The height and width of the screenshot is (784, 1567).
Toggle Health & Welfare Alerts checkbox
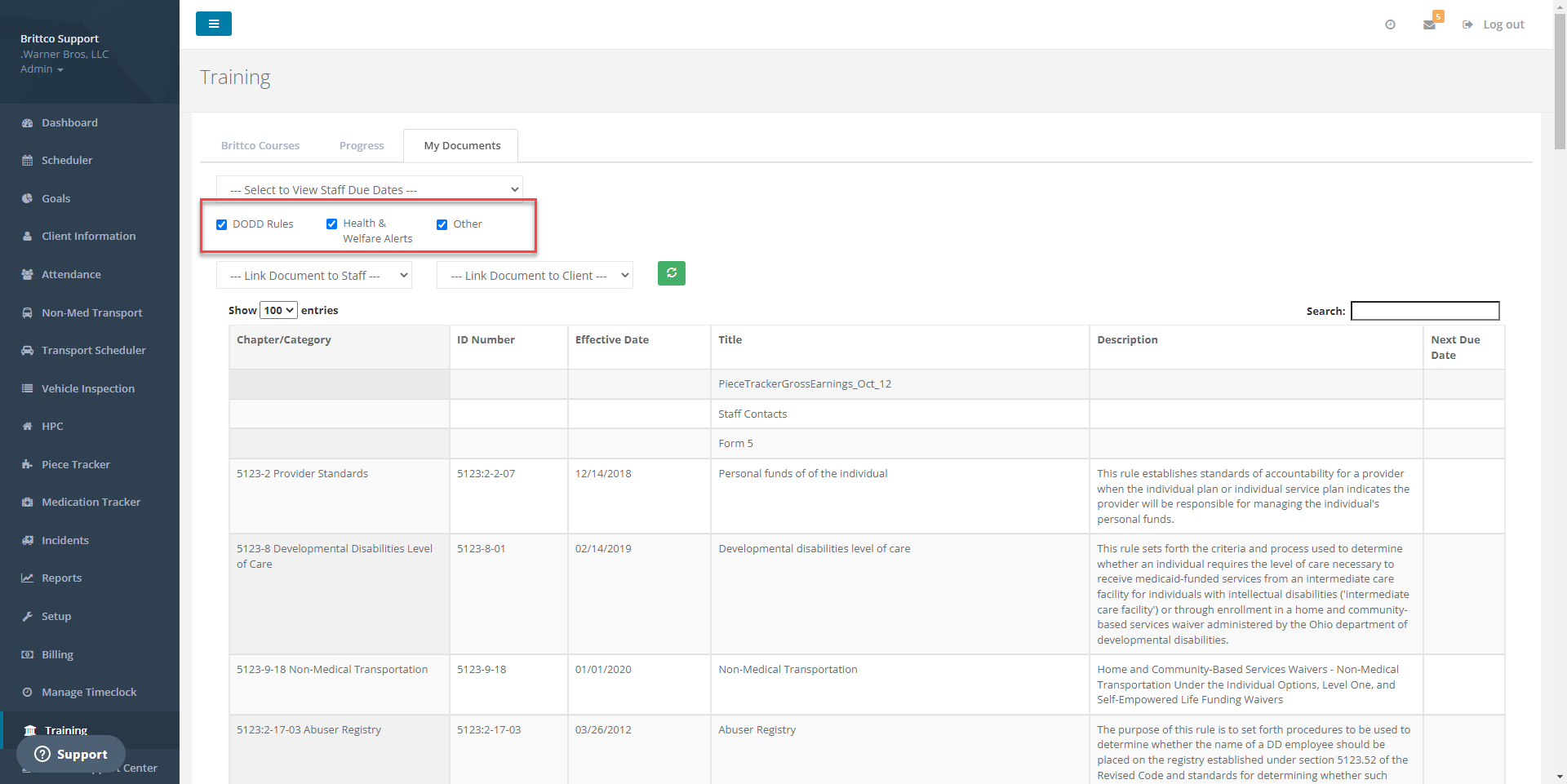[331, 224]
